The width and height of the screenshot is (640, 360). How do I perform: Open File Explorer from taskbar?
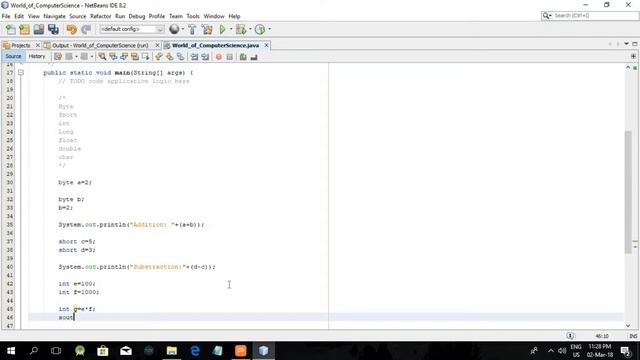point(172,351)
